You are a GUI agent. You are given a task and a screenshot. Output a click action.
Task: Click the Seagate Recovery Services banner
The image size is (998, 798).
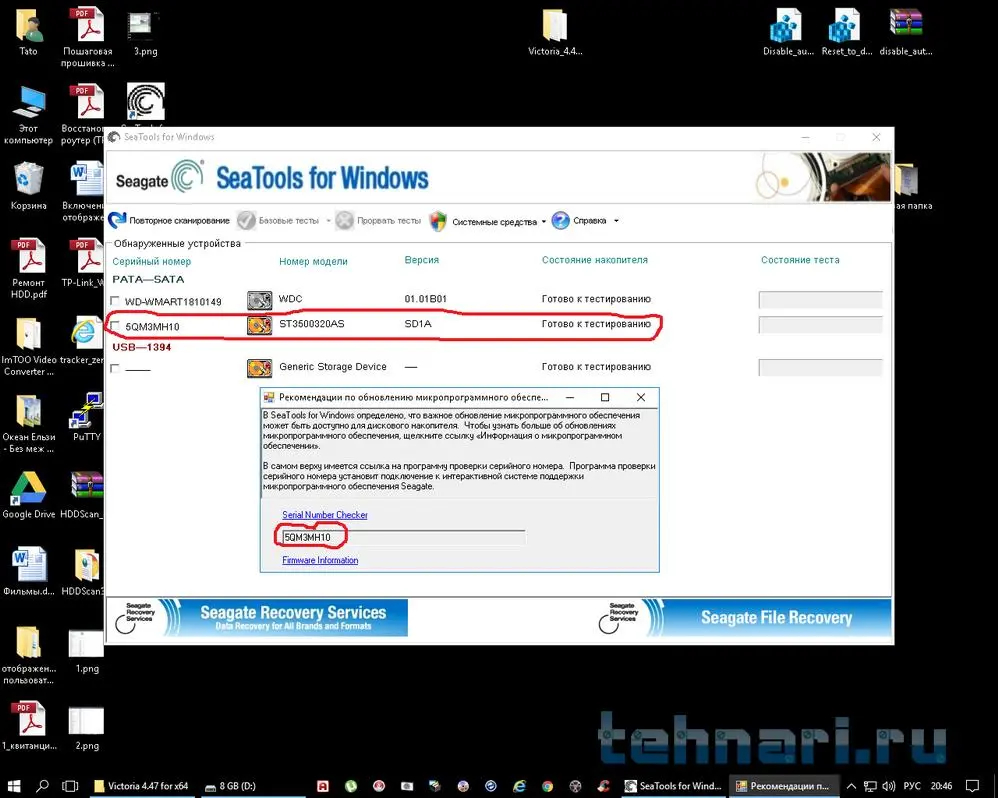click(x=257, y=617)
